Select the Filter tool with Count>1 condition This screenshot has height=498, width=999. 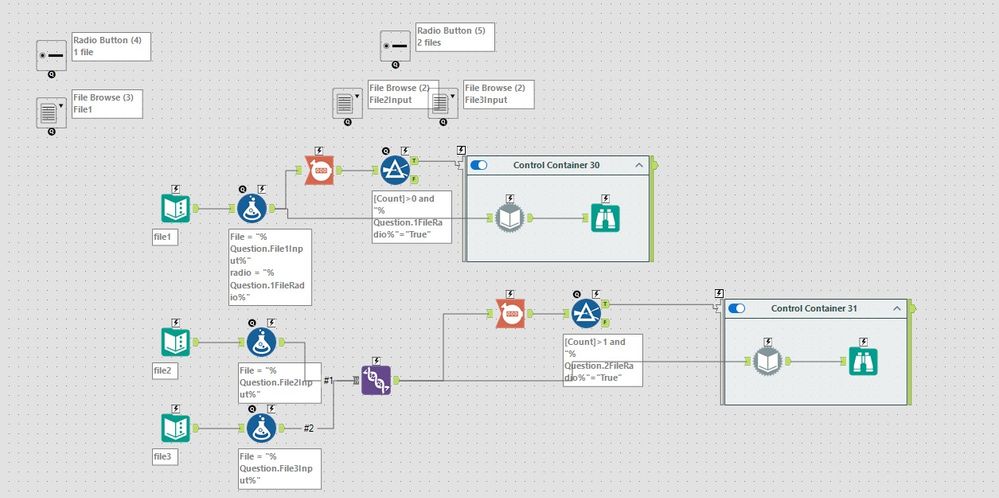pyautogui.click(x=586, y=313)
